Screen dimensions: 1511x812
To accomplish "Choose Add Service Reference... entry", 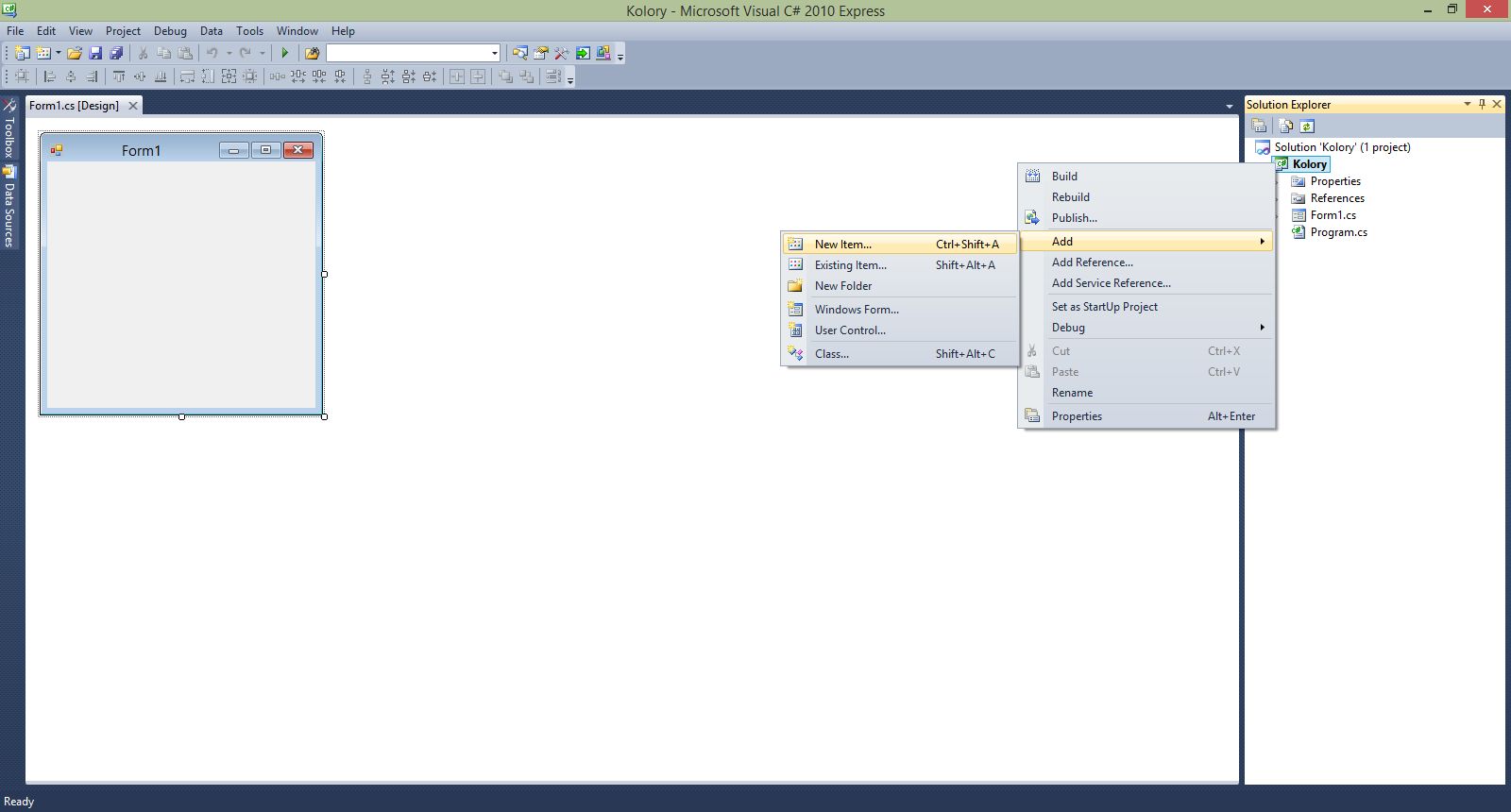I will point(1146,283).
